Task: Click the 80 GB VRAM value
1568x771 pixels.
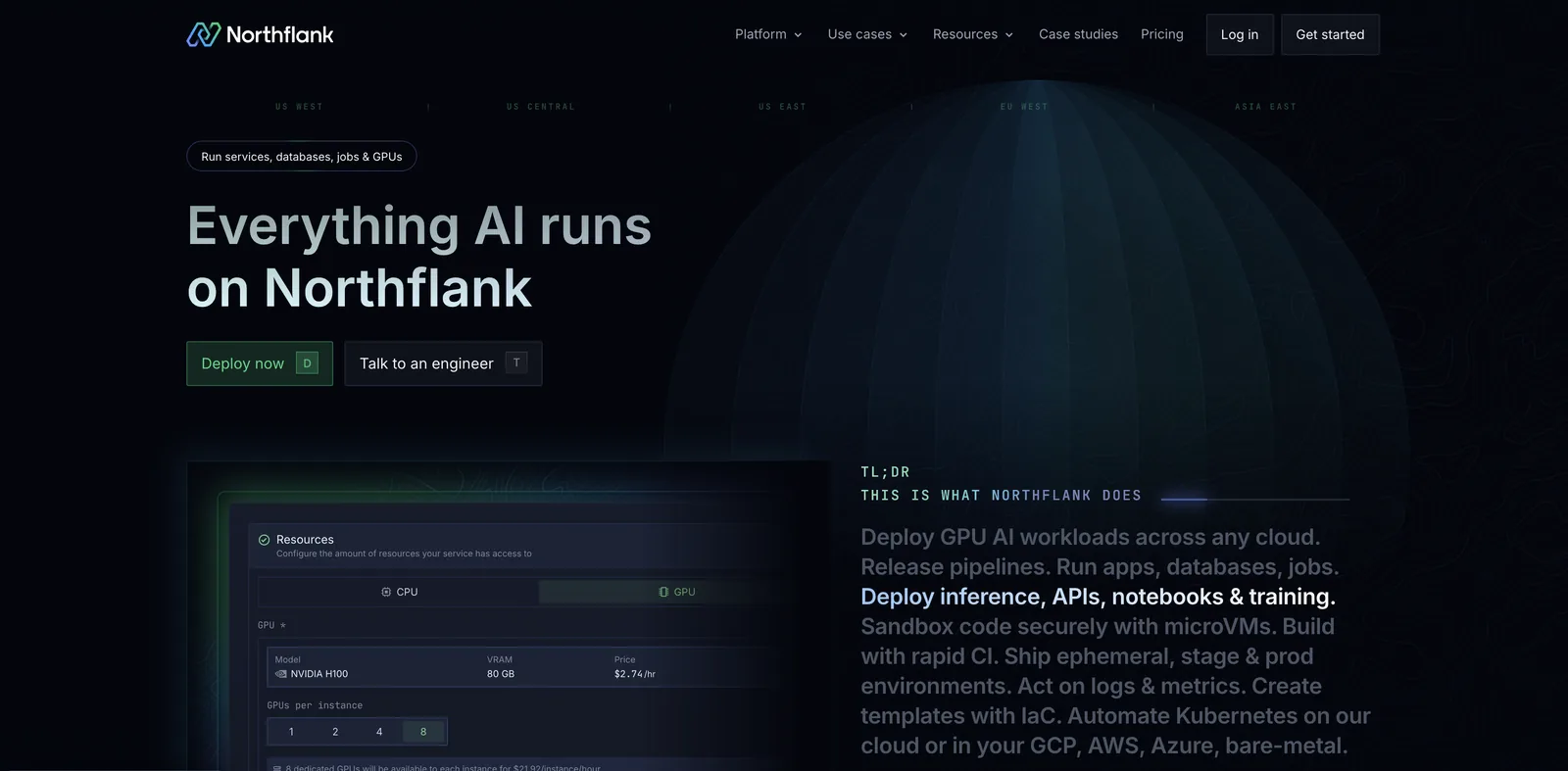Action: [x=501, y=674]
